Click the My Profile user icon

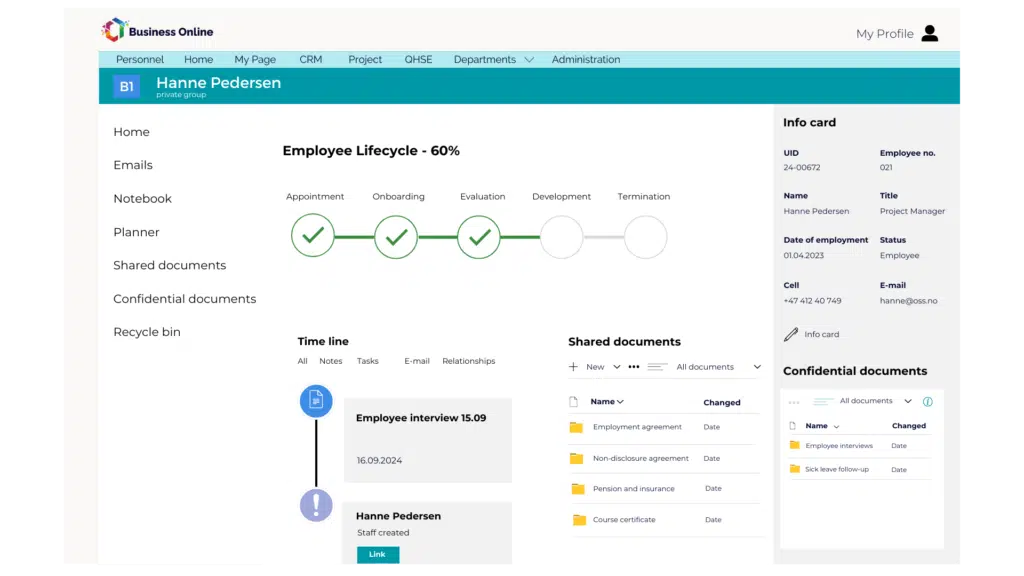coord(929,33)
